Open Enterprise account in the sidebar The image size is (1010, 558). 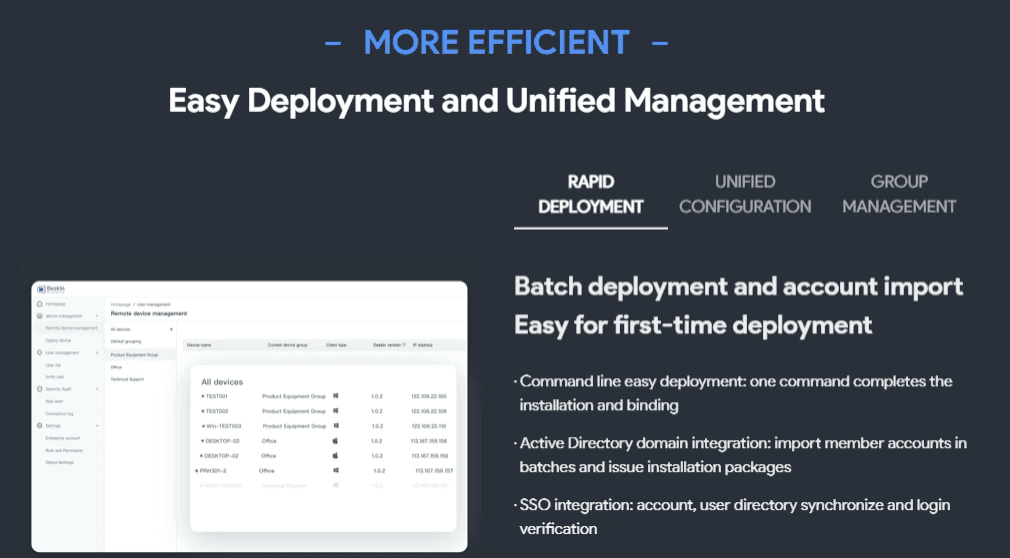[x=62, y=438]
